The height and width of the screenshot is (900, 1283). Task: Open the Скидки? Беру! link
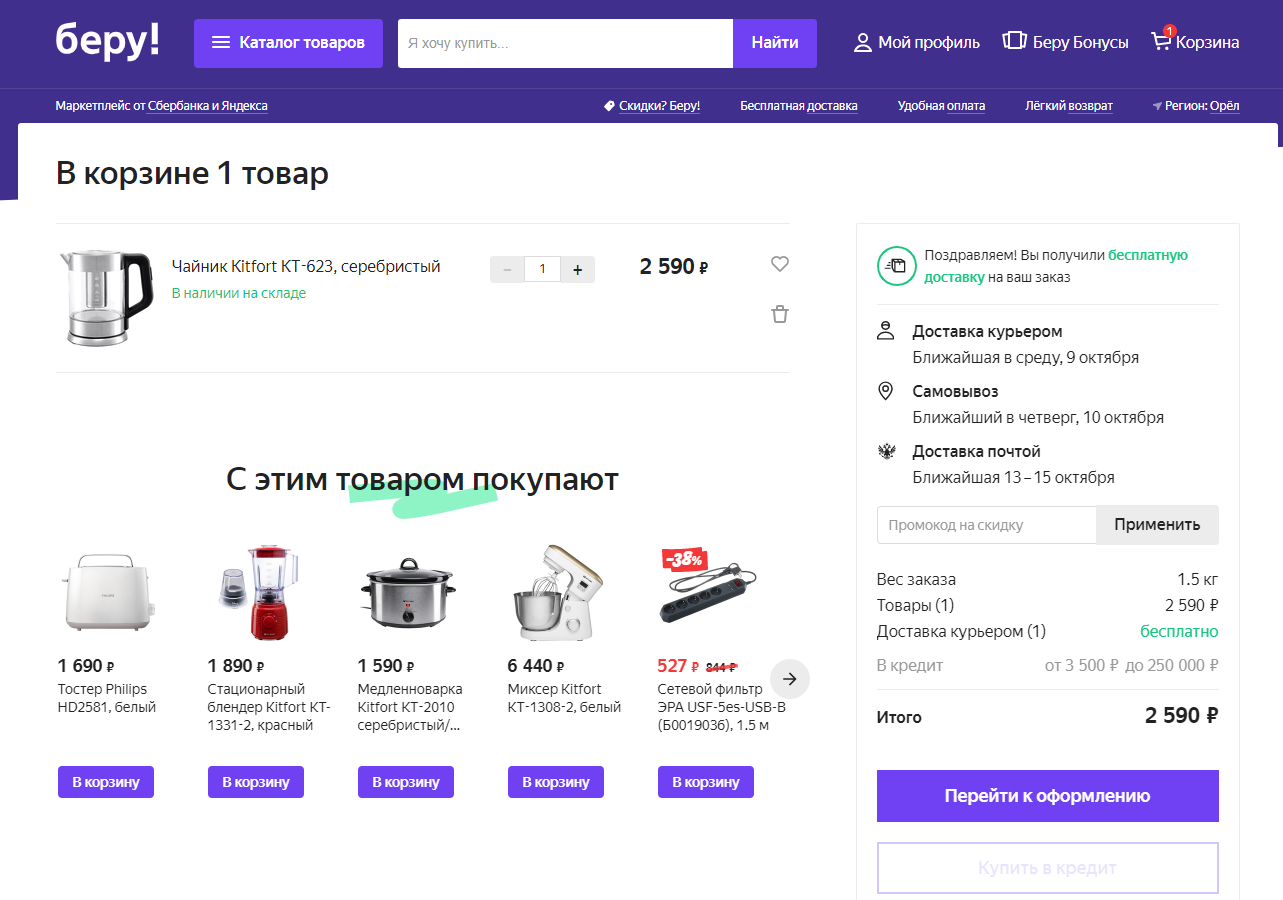(x=659, y=106)
